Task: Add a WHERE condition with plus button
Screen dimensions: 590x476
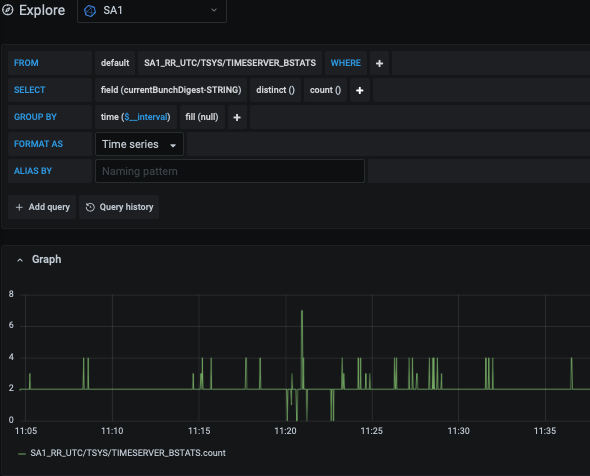Action: pyautogui.click(x=379, y=63)
